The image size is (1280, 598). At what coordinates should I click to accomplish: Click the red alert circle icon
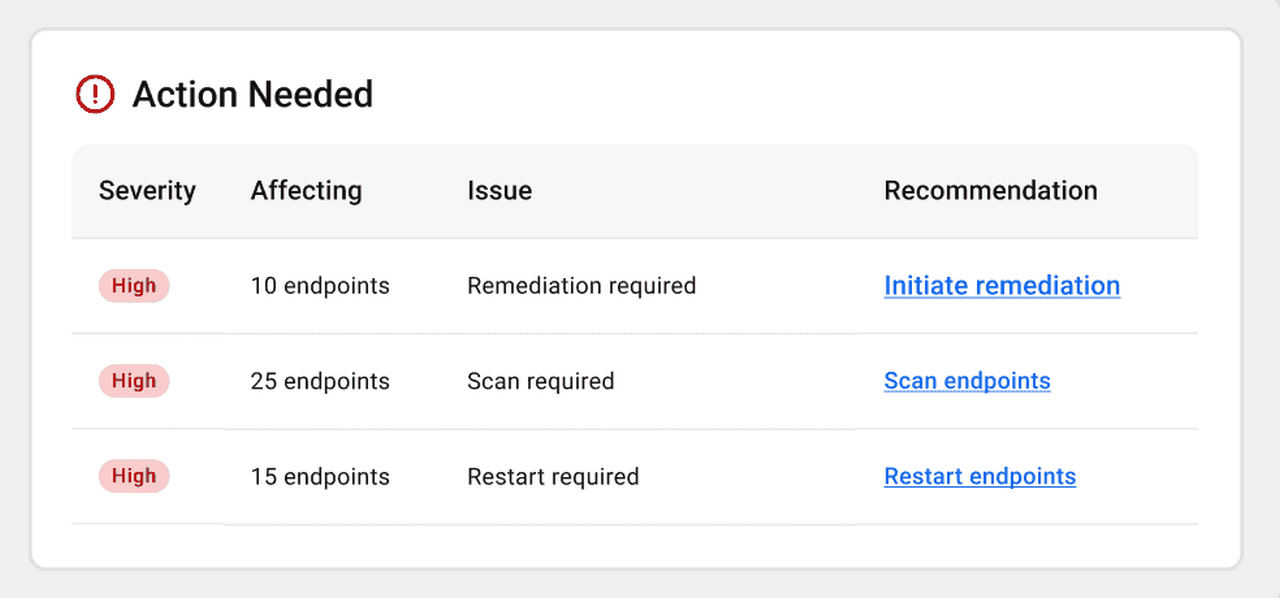pyautogui.click(x=95, y=94)
